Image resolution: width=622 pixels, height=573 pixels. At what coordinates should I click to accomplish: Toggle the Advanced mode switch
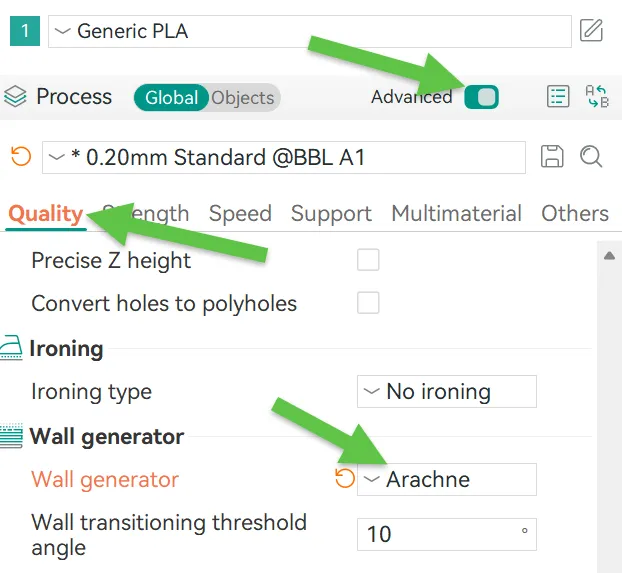point(481,97)
